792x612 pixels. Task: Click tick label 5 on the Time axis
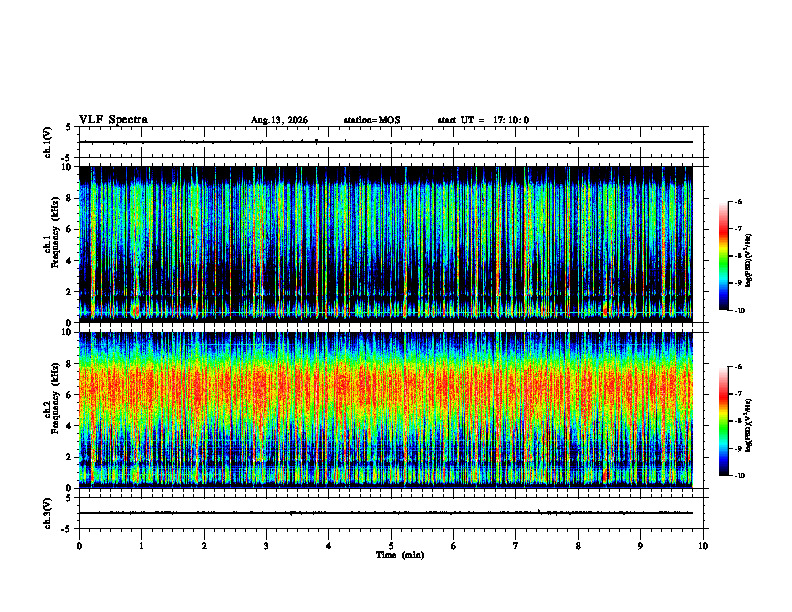point(391,546)
